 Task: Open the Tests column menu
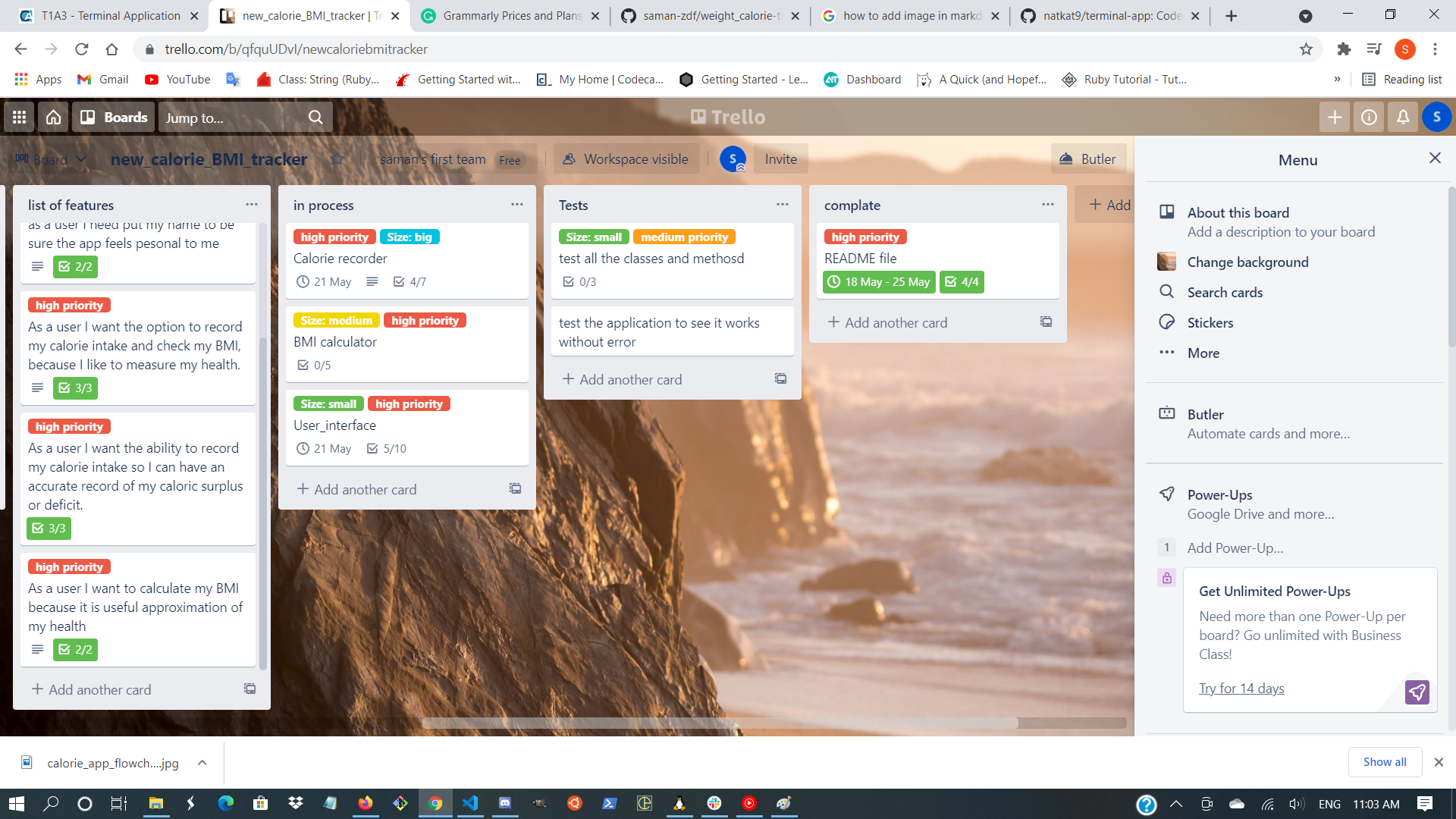pyautogui.click(x=783, y=204)
